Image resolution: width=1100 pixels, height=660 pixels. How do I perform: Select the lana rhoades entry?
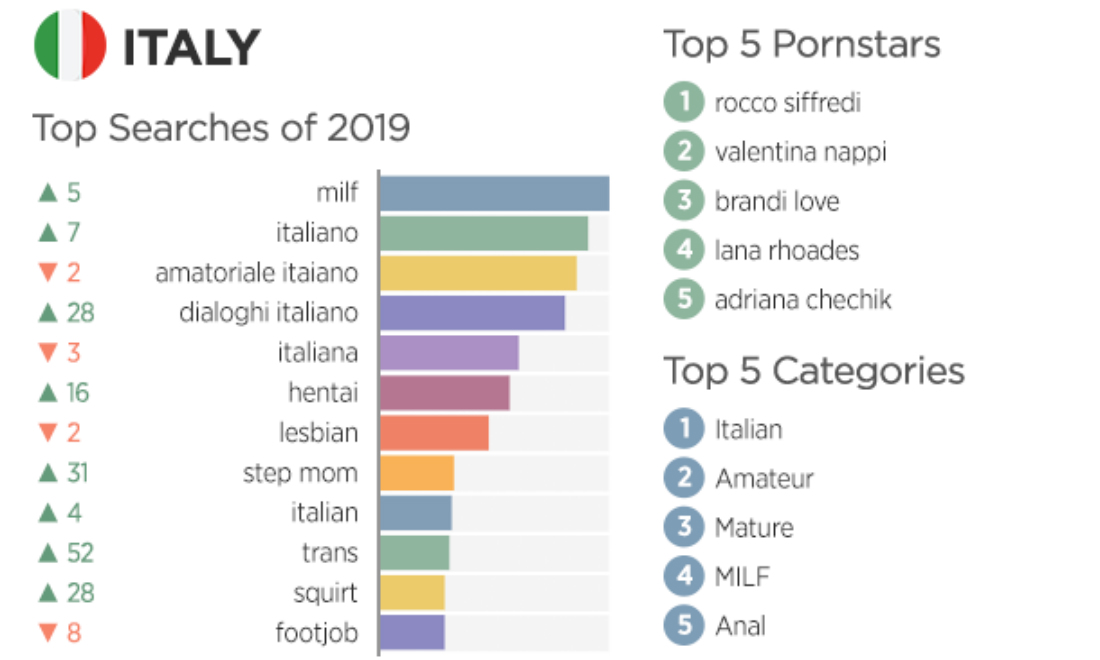coord(786,250)
